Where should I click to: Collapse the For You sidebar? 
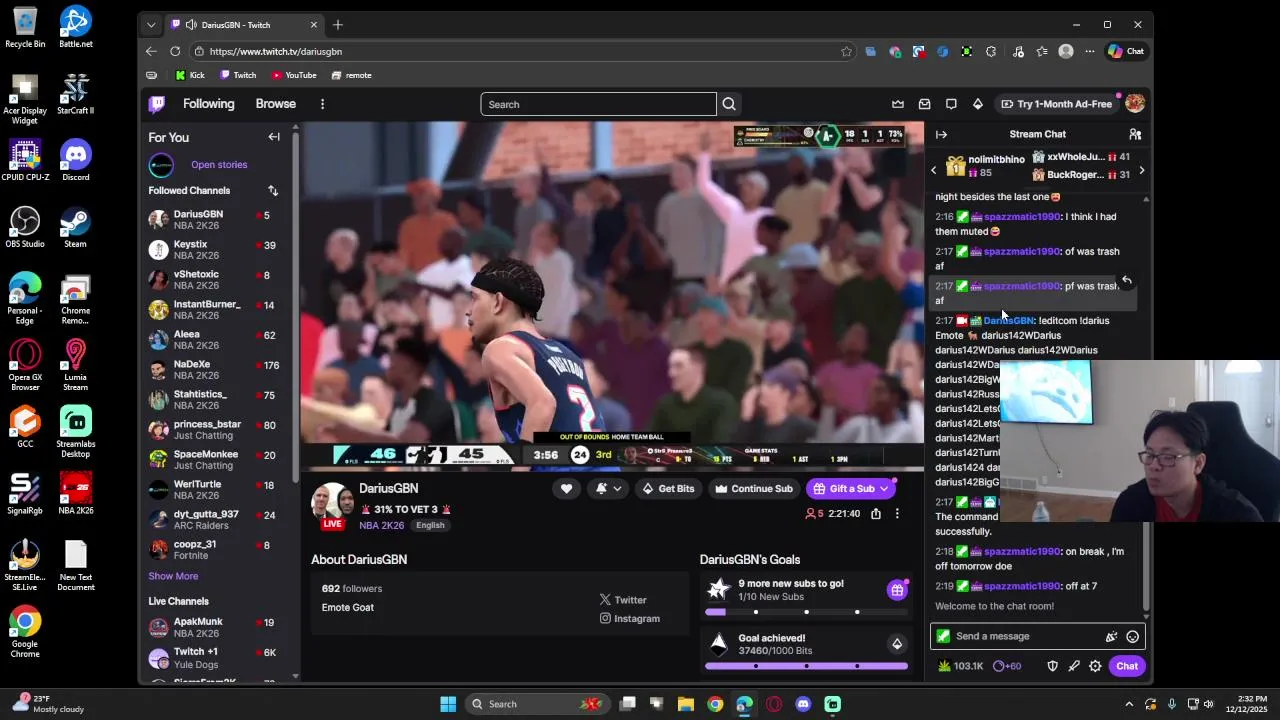274,137
